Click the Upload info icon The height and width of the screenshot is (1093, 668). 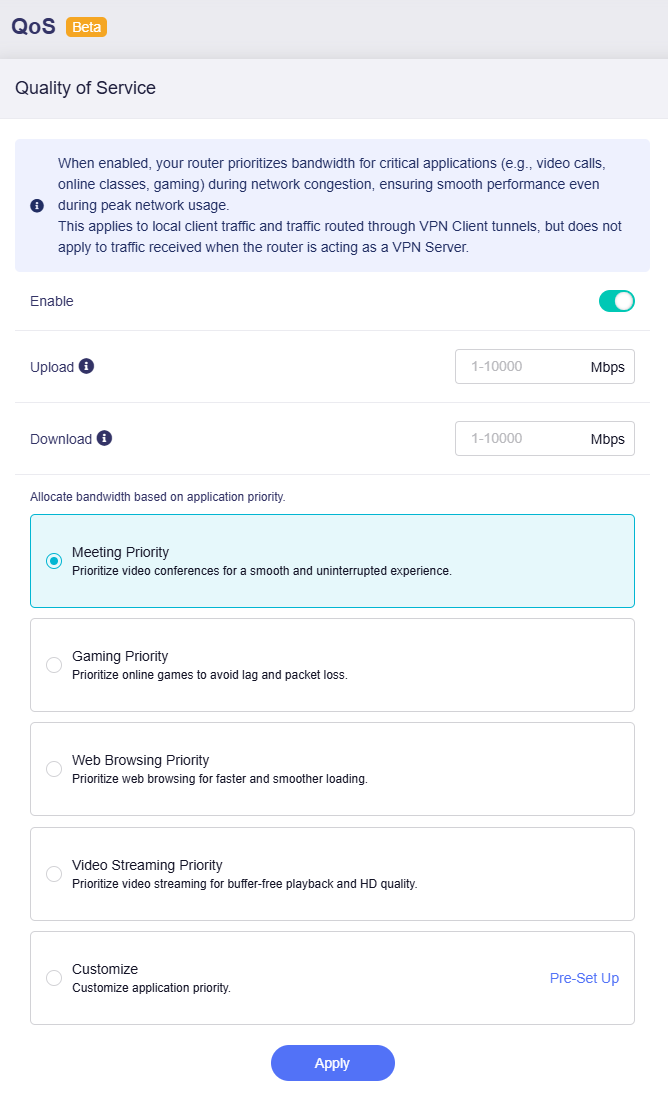coord(87,366)
